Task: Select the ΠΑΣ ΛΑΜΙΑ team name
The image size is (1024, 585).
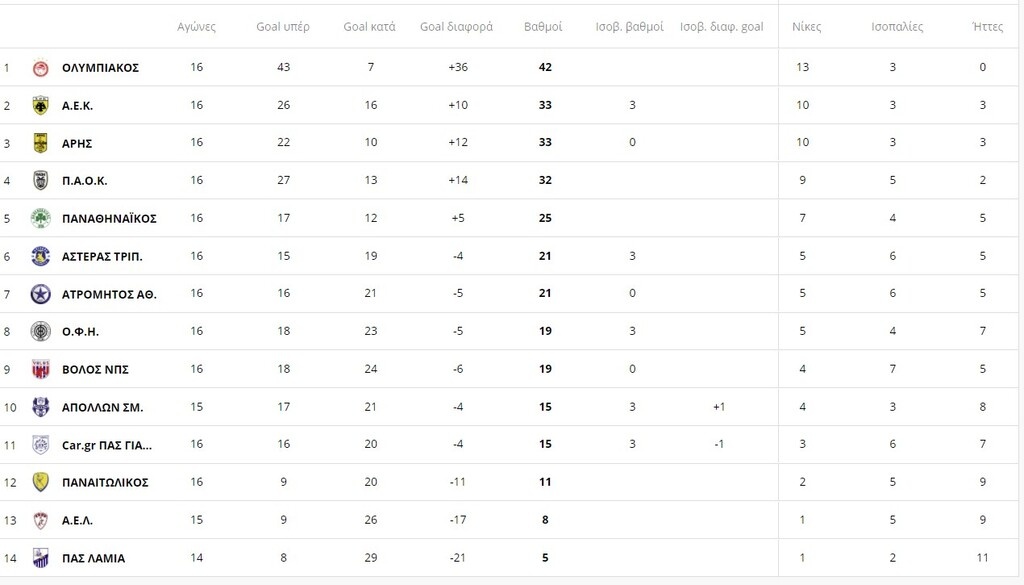Action: point(93,558)
